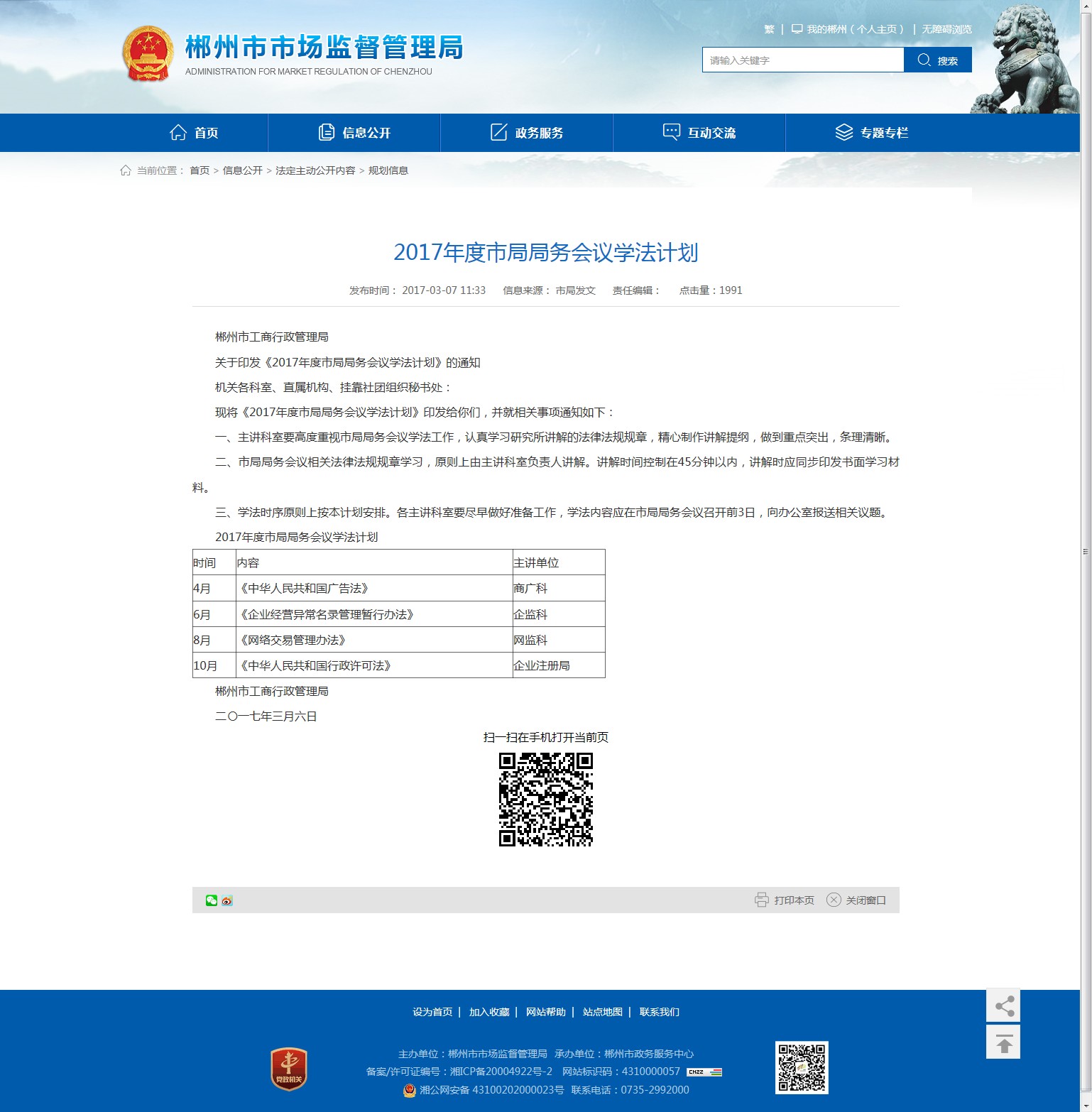
Task: Click the monitor icon beside 我的郴州
Action: [x=797, y=29]
